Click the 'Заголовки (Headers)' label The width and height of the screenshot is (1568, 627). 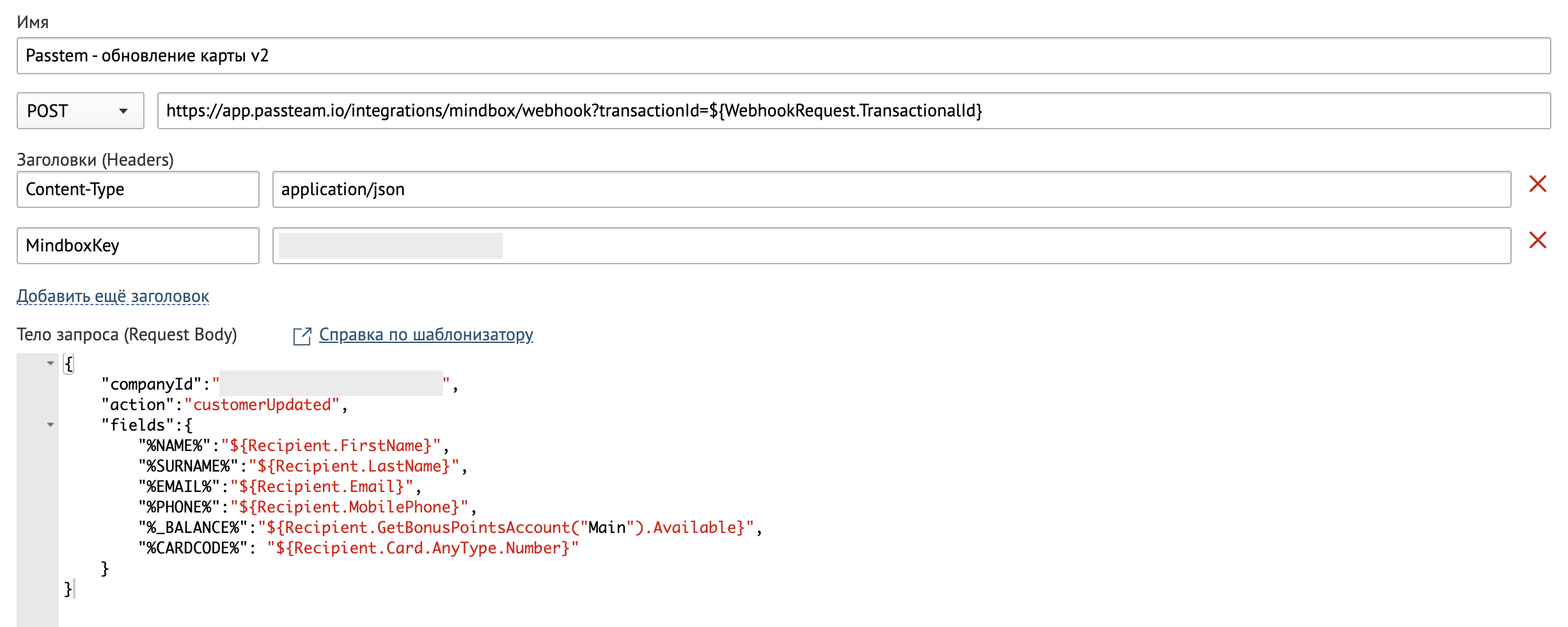[x=95, y=159]
